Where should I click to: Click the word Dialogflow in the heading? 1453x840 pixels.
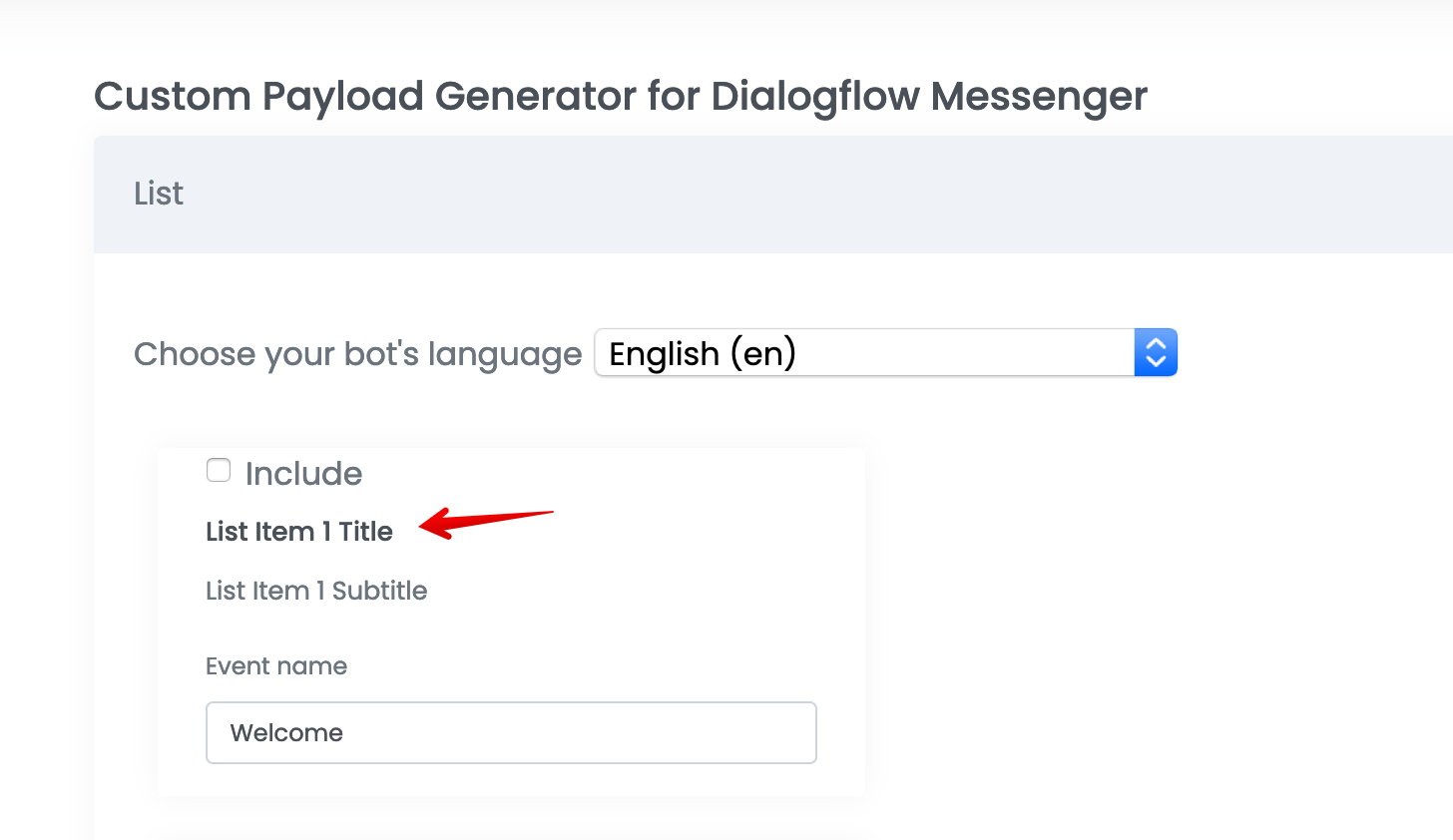coord(815,97)
